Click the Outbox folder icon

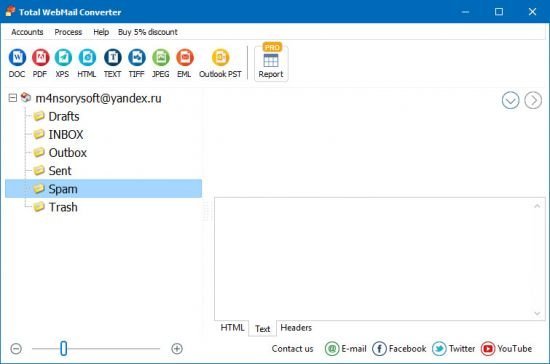point(39,152)
